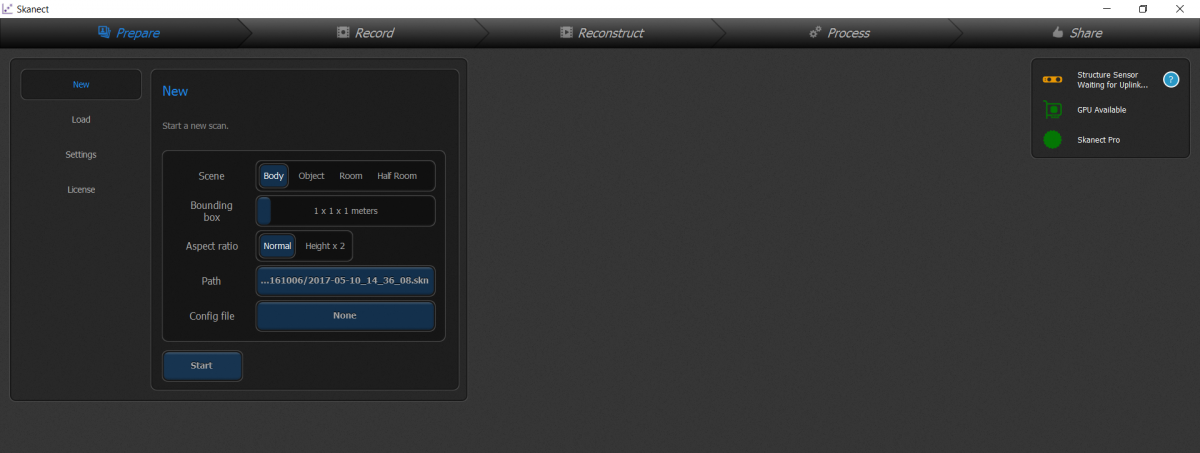Select the Half Room scene

click(x=397, y=176)
